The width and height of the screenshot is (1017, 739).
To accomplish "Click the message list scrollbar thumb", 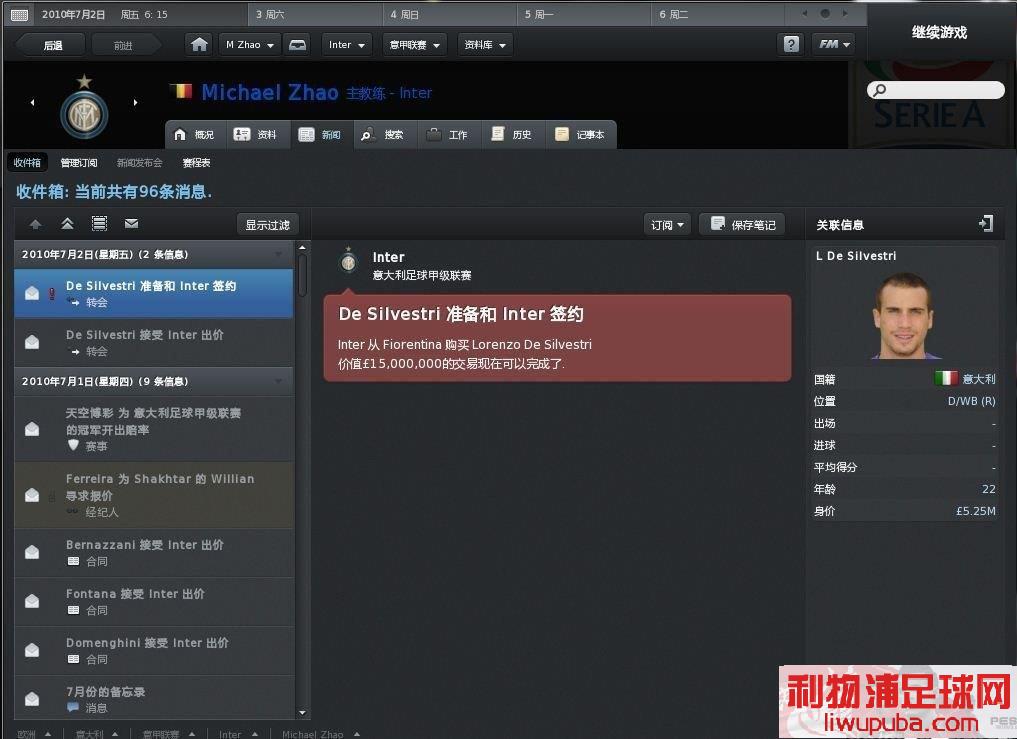I will pyautogui.click(x=302, y=275).
